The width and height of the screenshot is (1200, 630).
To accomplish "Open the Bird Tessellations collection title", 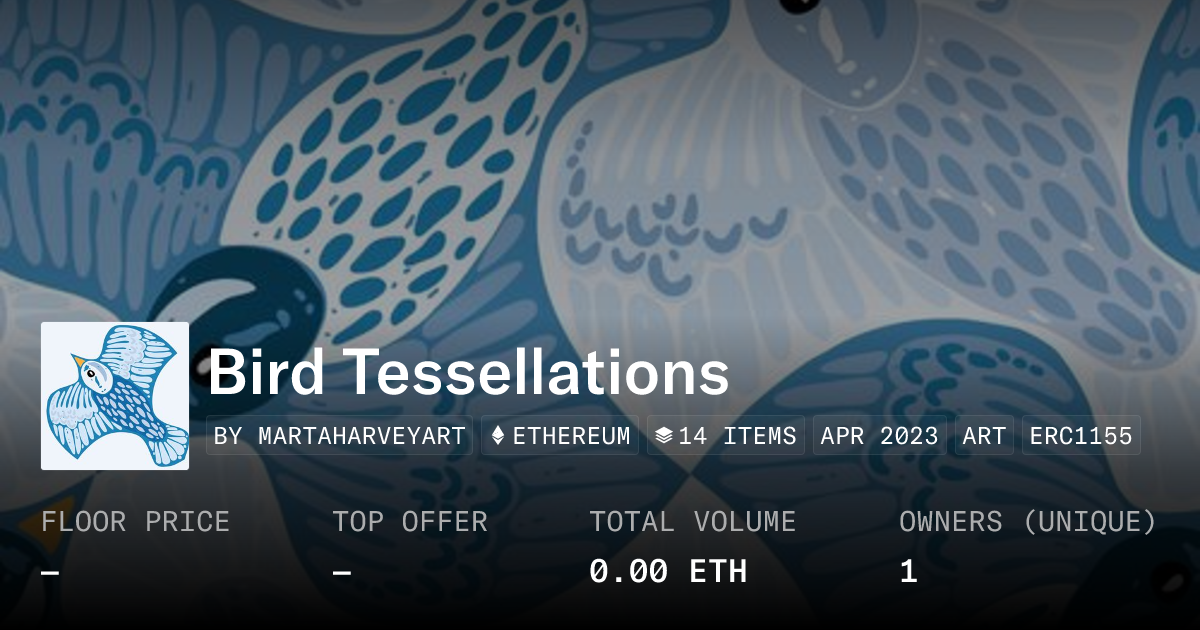I will 468,373.
